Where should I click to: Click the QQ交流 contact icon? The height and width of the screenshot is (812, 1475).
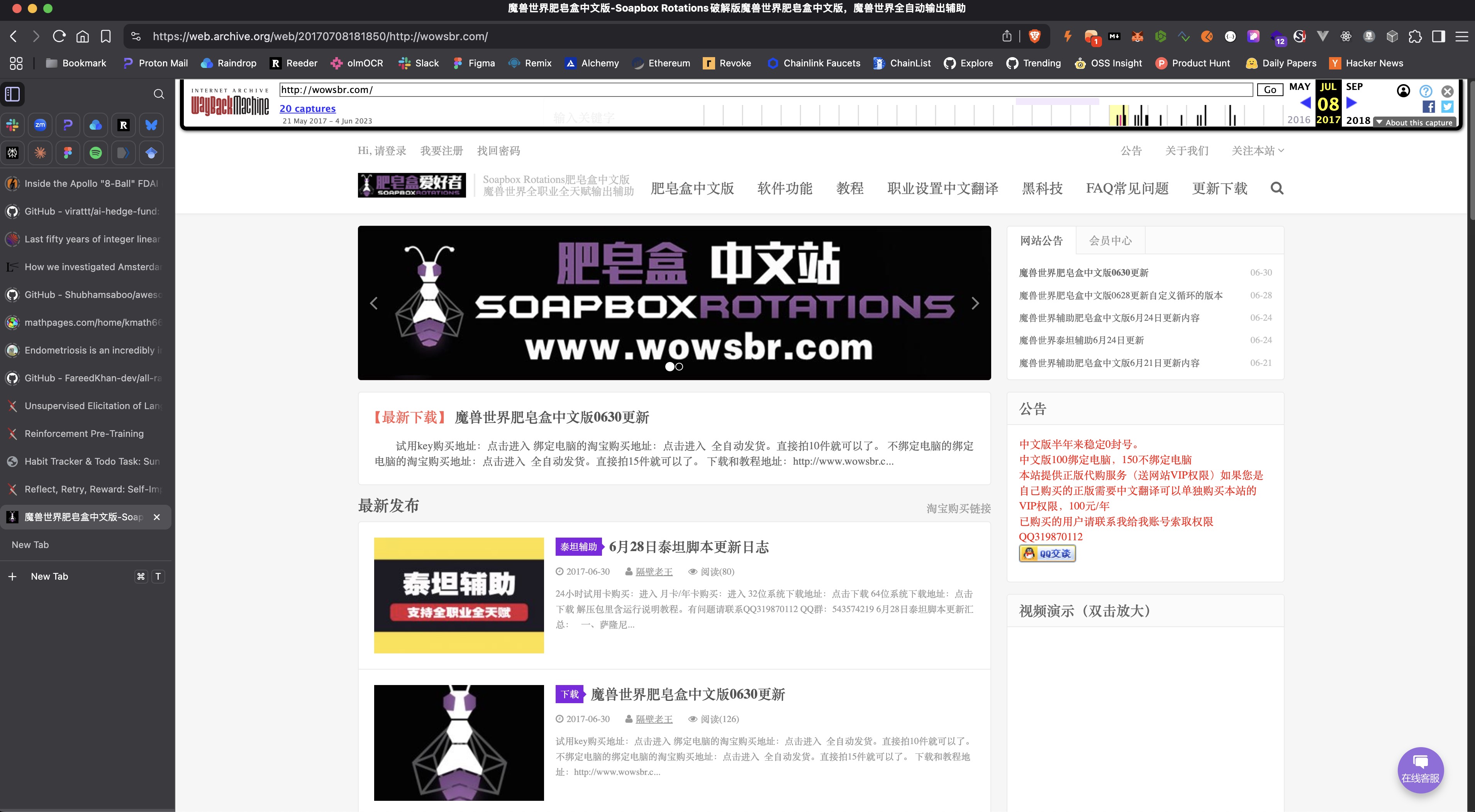click(x=1047, y=553)
